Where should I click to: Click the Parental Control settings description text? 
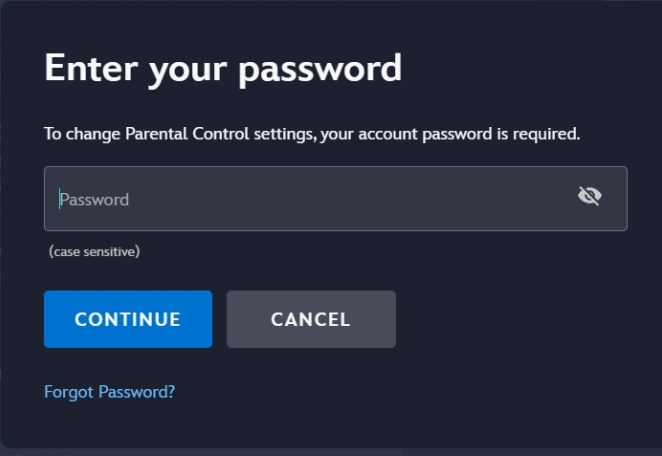pyautogui.click(x=312, y=134)
